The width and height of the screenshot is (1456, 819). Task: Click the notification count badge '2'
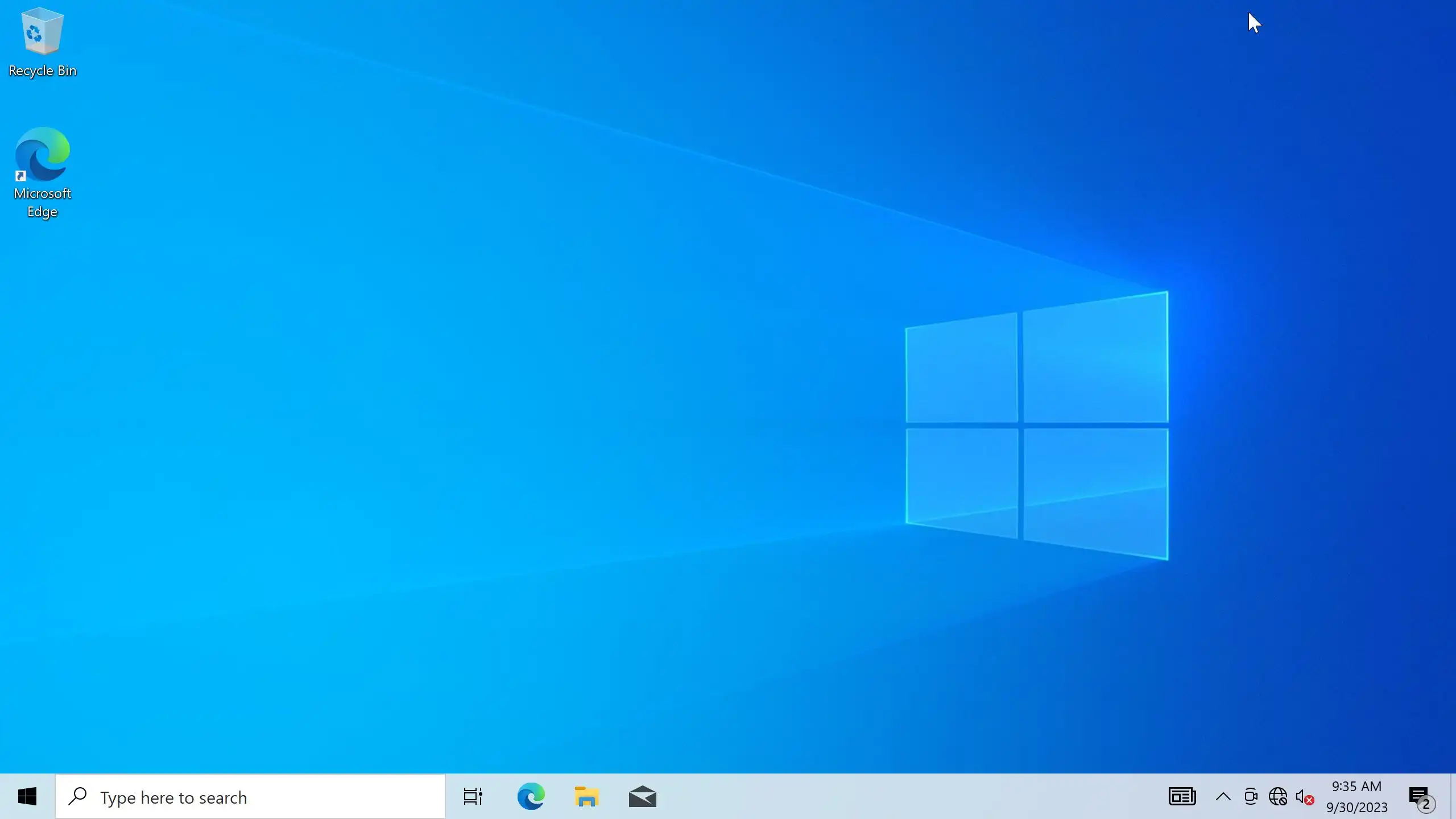[x=1426, y=804]
